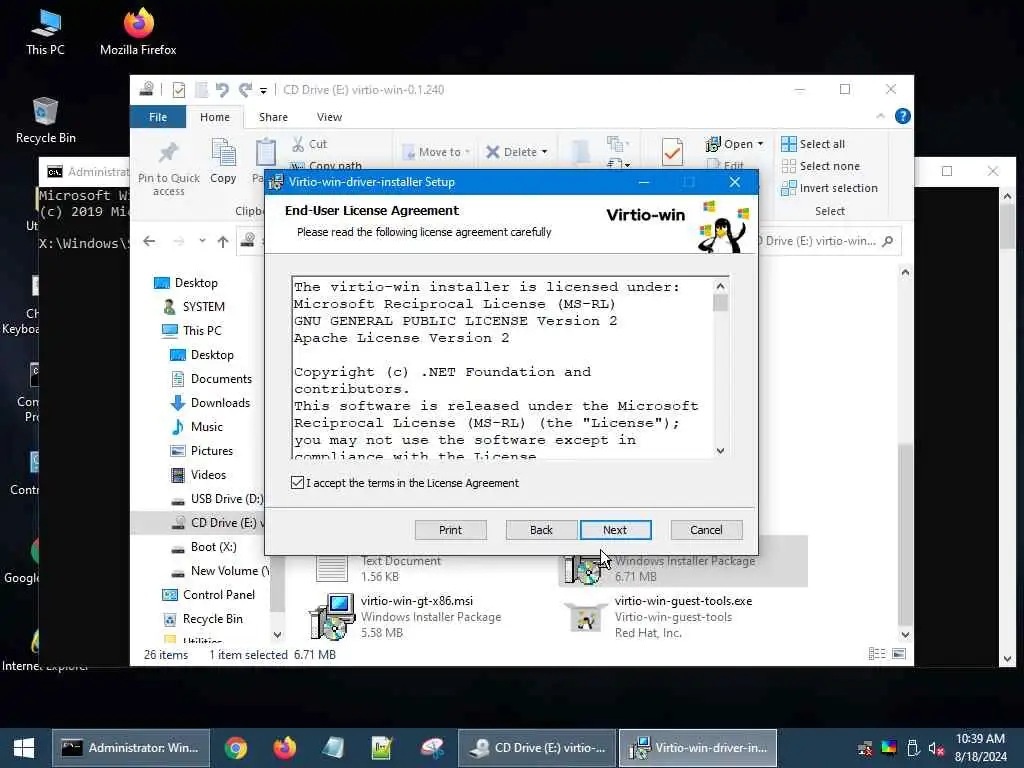Viewport: 1024px width, 768px height.
Task: Click Redo in Quick Access Toolbar
Action: pyautogui.click(x=245, y=89)
